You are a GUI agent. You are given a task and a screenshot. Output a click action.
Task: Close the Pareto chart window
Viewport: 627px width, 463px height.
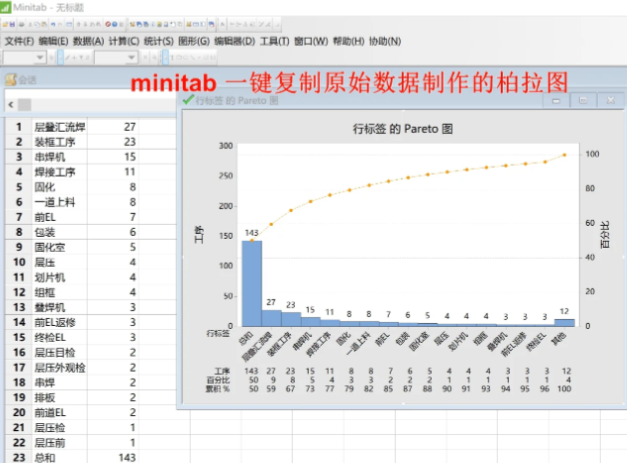[608, 101]
